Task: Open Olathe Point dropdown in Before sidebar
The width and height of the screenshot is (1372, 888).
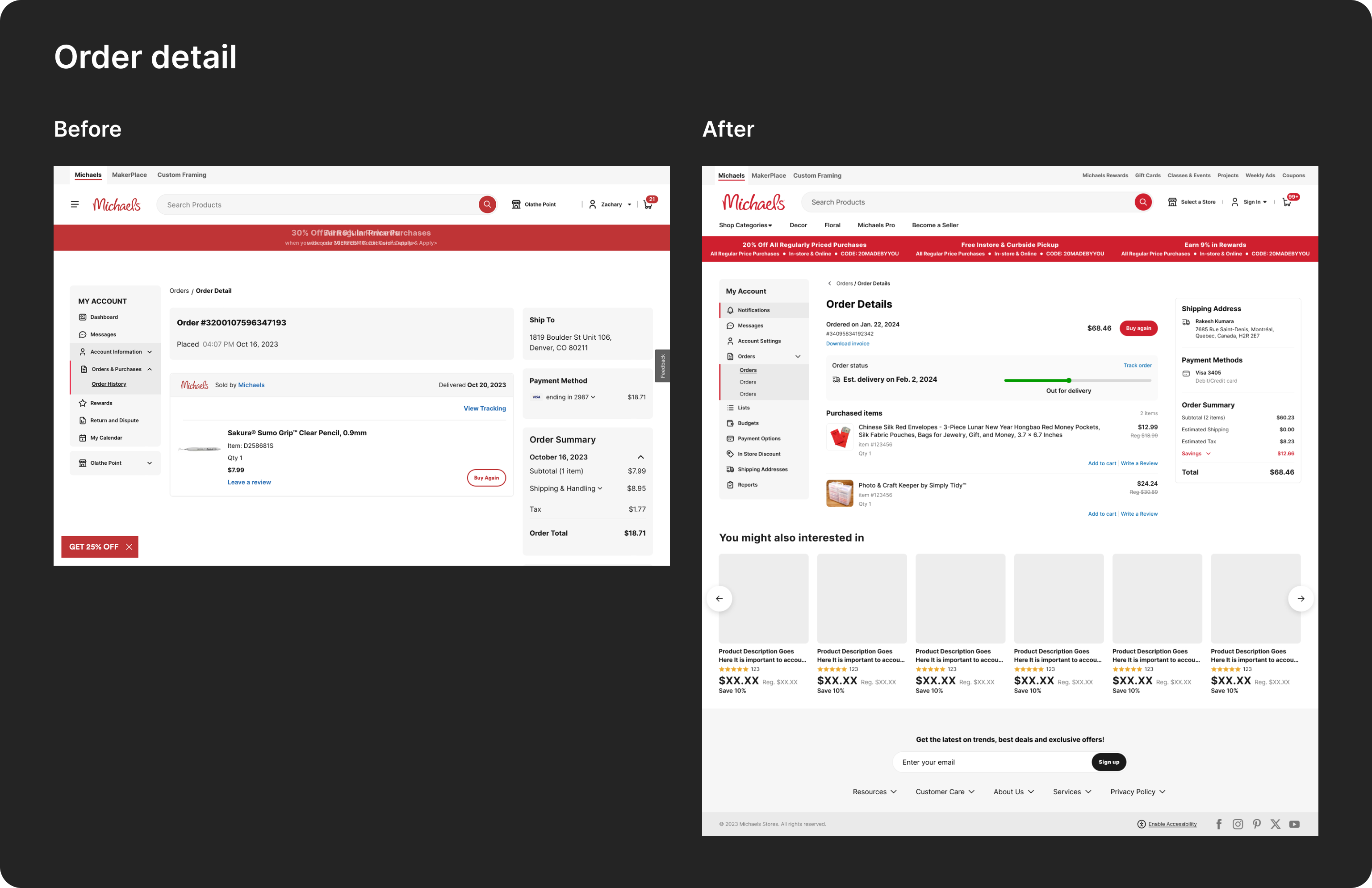Action: (149, 463)
